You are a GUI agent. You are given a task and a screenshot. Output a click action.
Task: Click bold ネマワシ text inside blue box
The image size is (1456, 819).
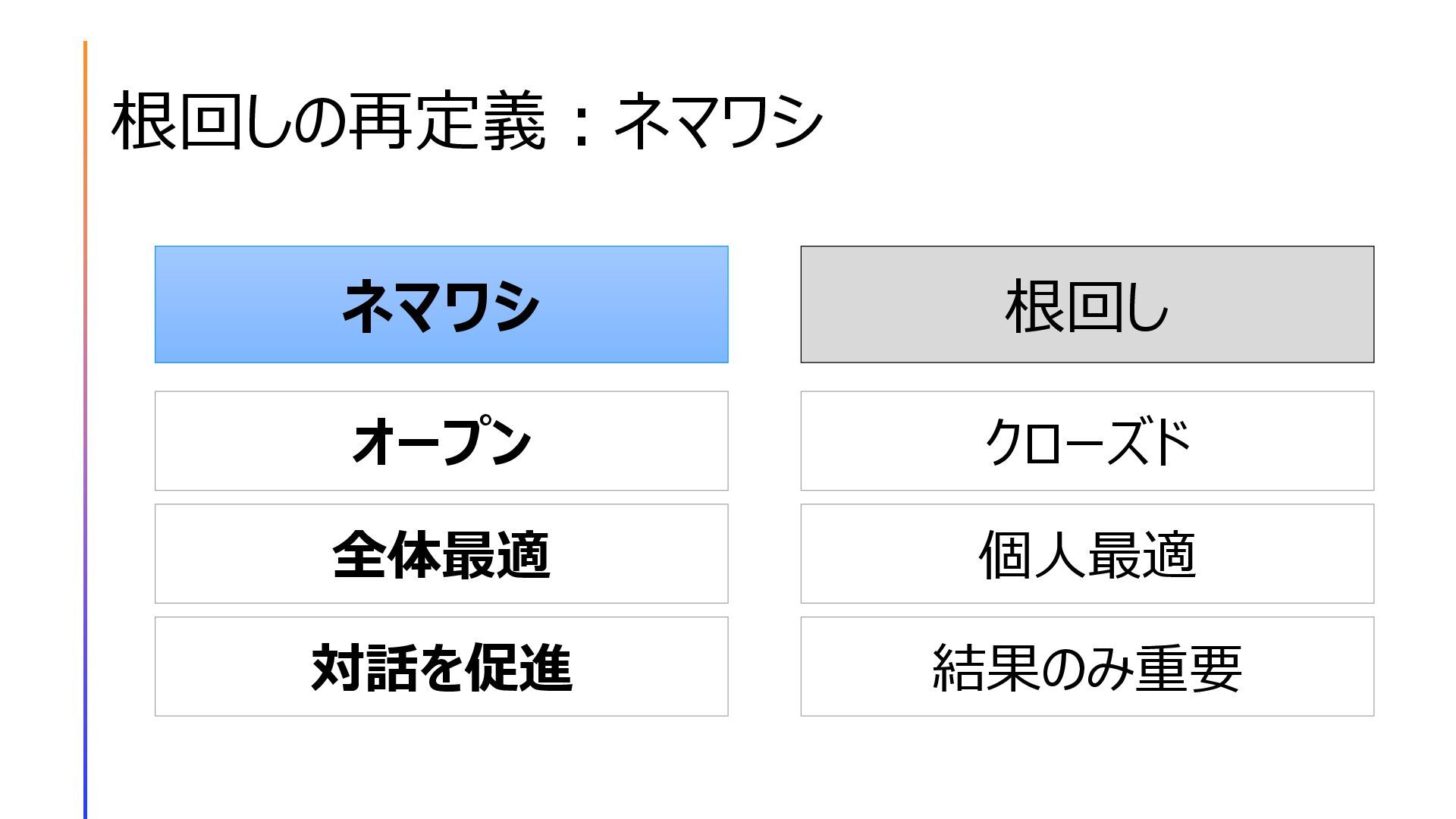coord(441,306)
